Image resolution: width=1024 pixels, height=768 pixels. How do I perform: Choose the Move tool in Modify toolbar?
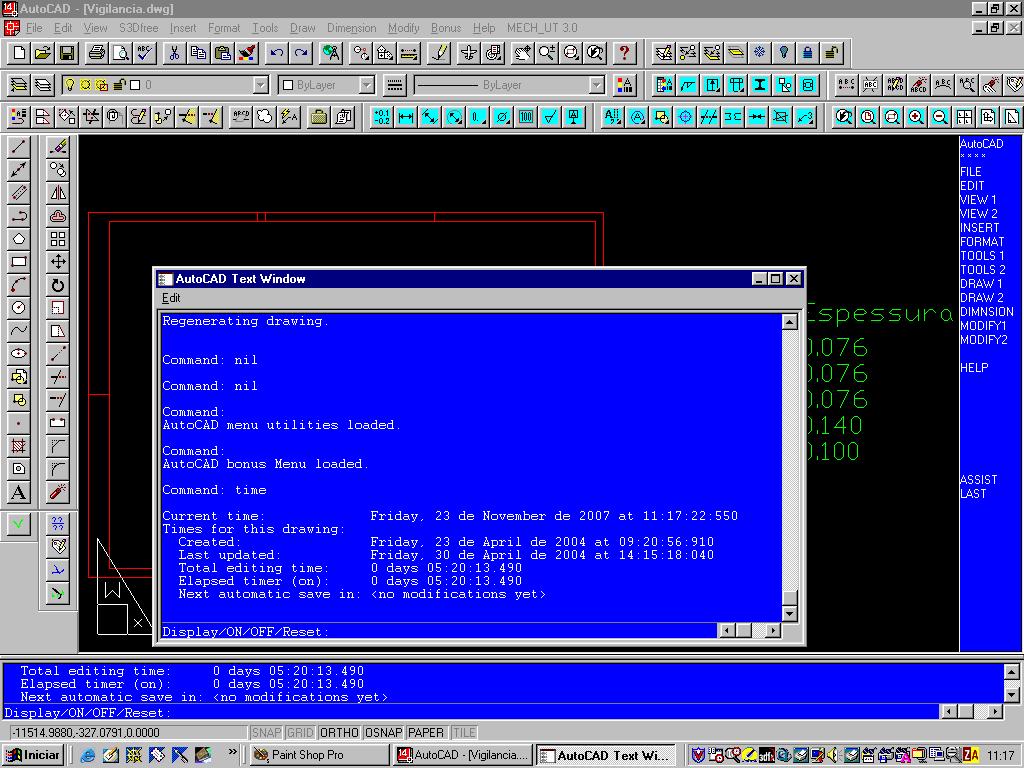pyautogui.click(x=58, y=262)
